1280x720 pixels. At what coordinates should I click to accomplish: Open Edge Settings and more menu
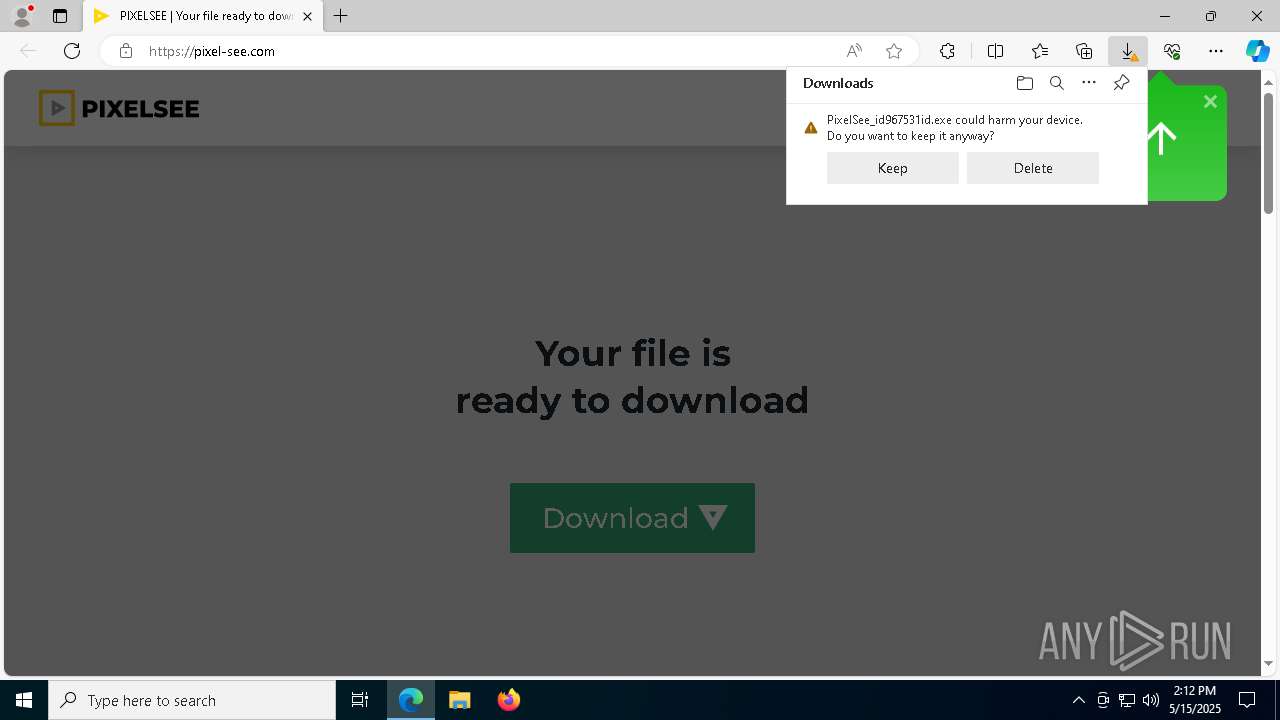(1216, 51)
